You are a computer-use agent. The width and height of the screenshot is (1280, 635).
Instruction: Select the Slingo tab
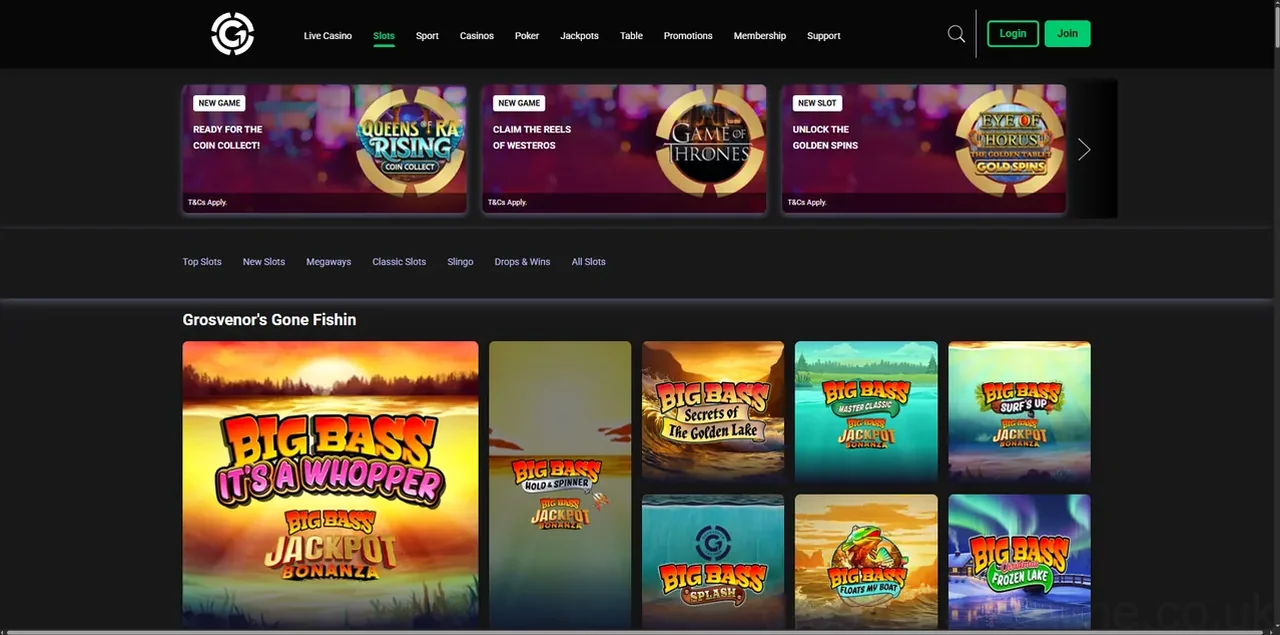pos(460,262)
